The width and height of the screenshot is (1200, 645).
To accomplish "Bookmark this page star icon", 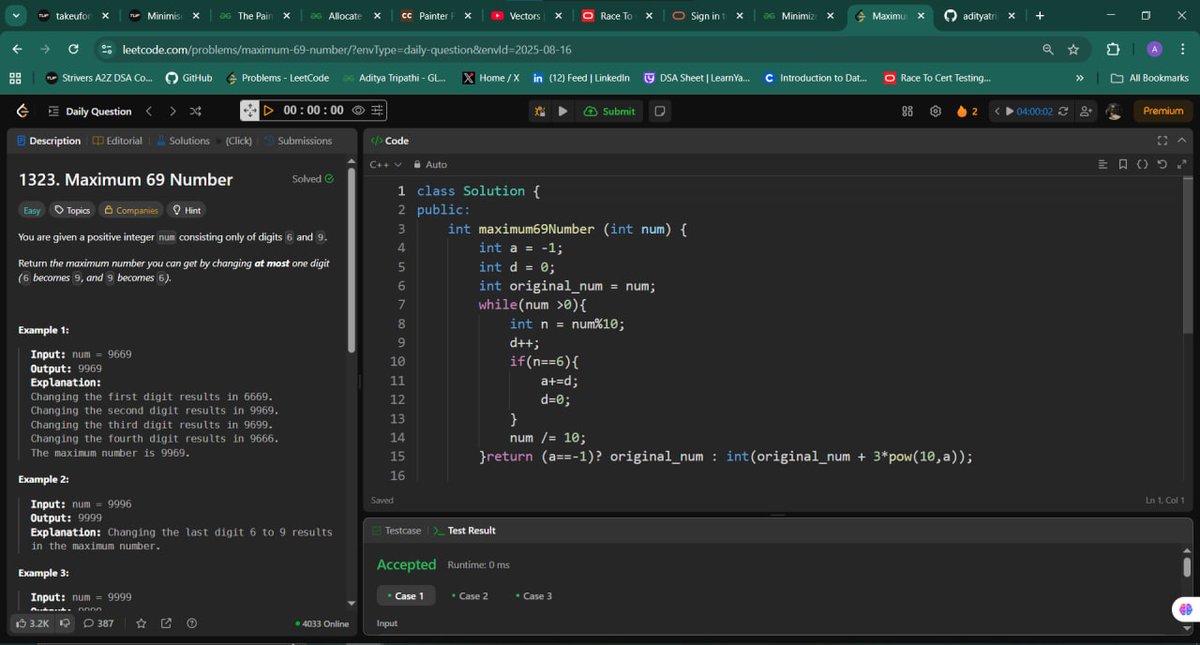I will 1073,49.
